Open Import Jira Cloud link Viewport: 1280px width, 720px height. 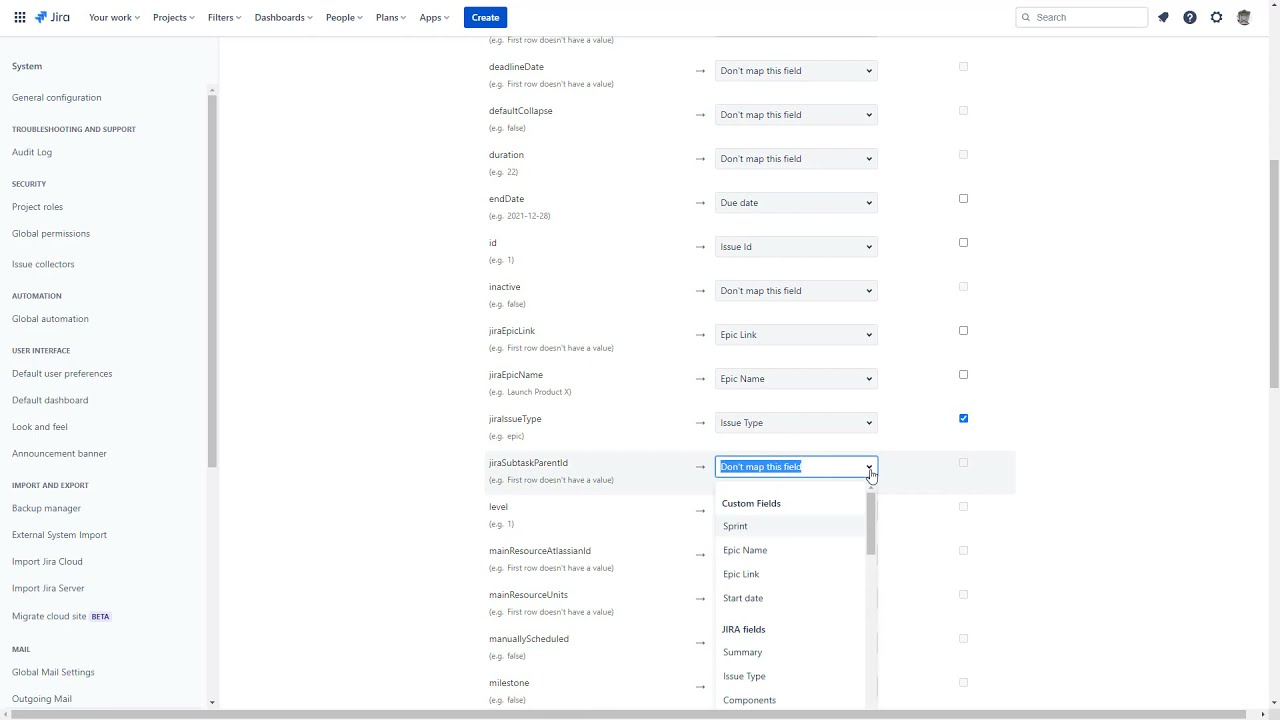47,562
